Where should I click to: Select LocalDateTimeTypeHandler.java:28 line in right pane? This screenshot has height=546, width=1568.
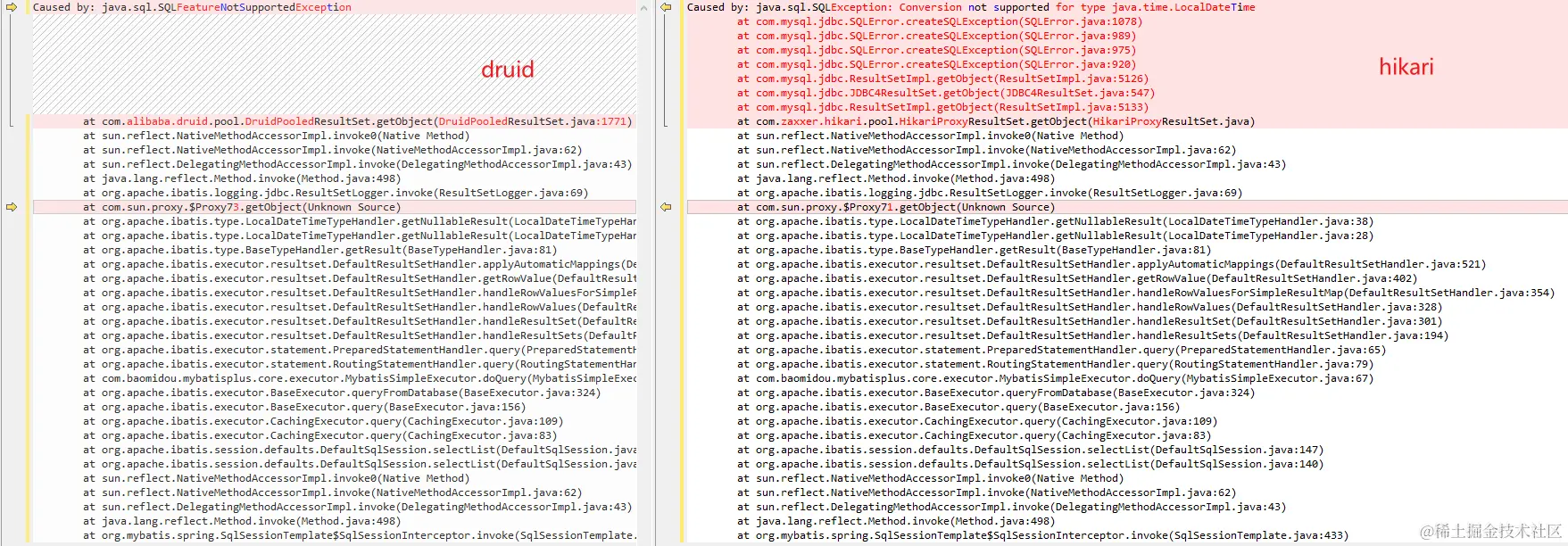click(x=1055, y=236)
